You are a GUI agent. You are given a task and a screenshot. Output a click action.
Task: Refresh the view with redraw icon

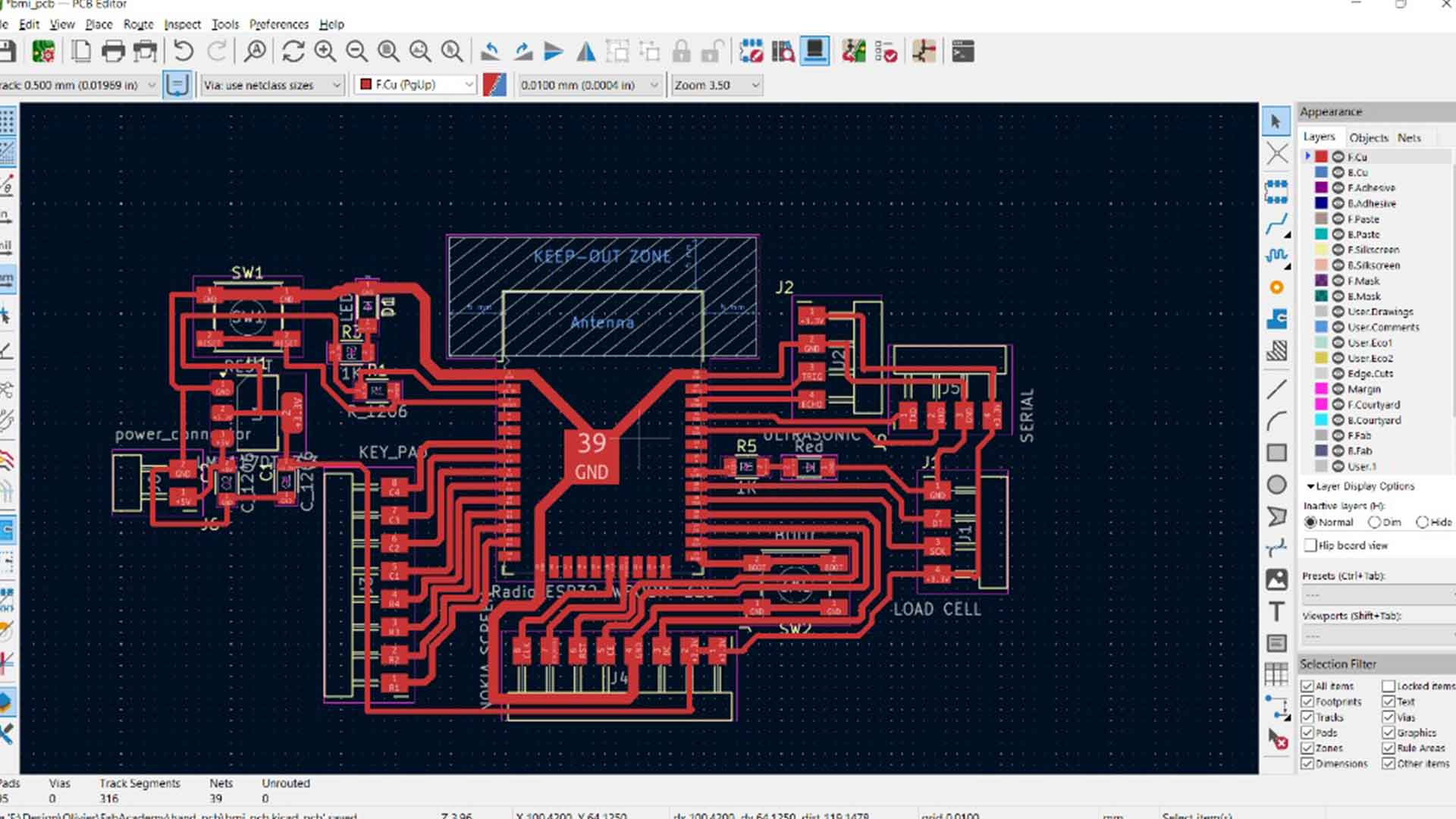tap(293, 52)
